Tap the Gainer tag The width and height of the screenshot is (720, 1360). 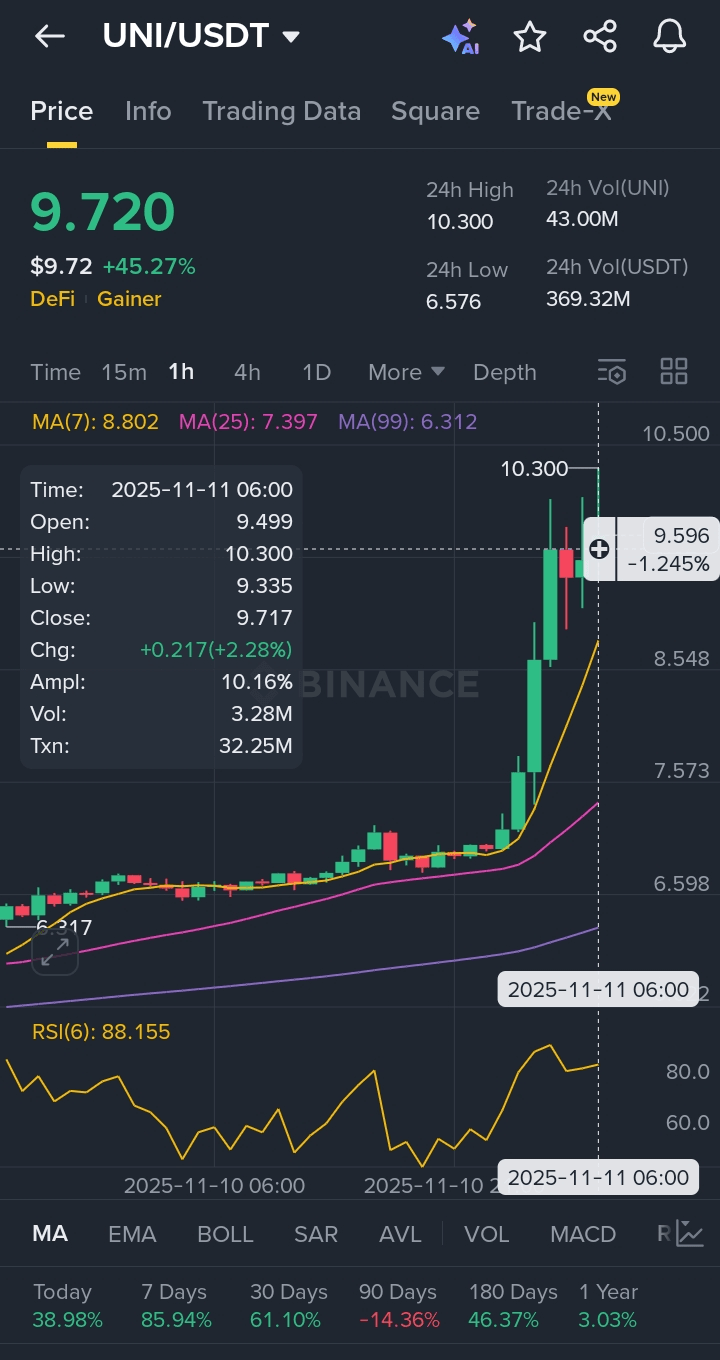(129, 299)
